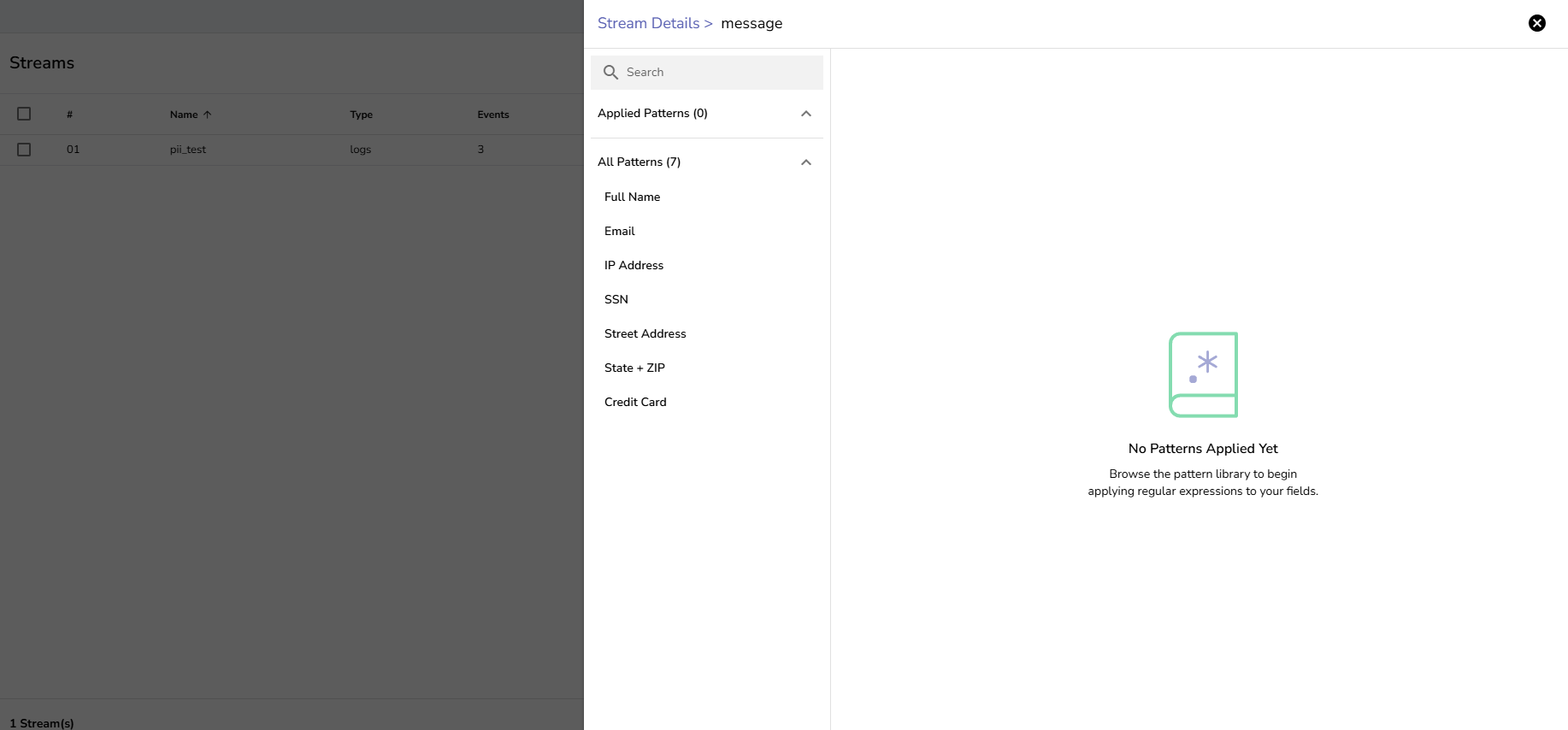Select the State + ZIP pattern
The width and height of the screenshot is (1568, 730).
click(x=634, y=368)
